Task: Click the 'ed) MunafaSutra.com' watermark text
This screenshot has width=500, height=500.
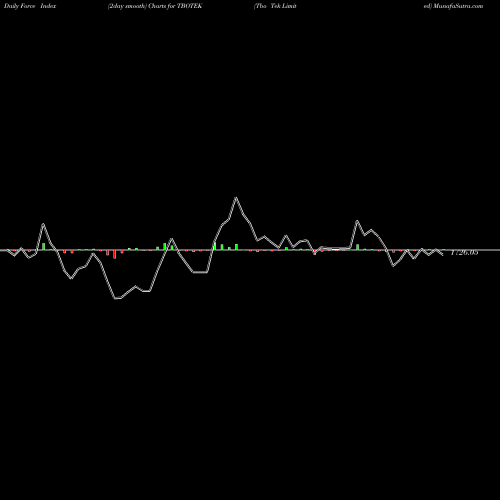Action: pos(453,6)
